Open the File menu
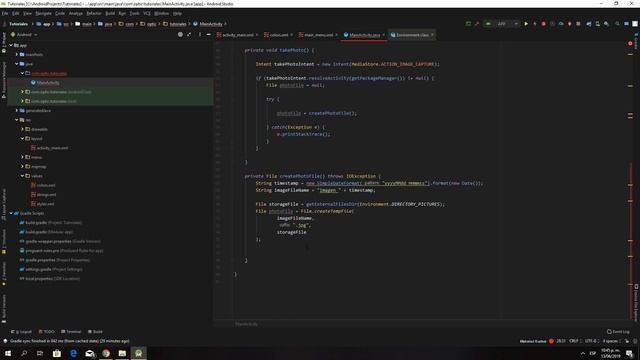 coord(5,13)
